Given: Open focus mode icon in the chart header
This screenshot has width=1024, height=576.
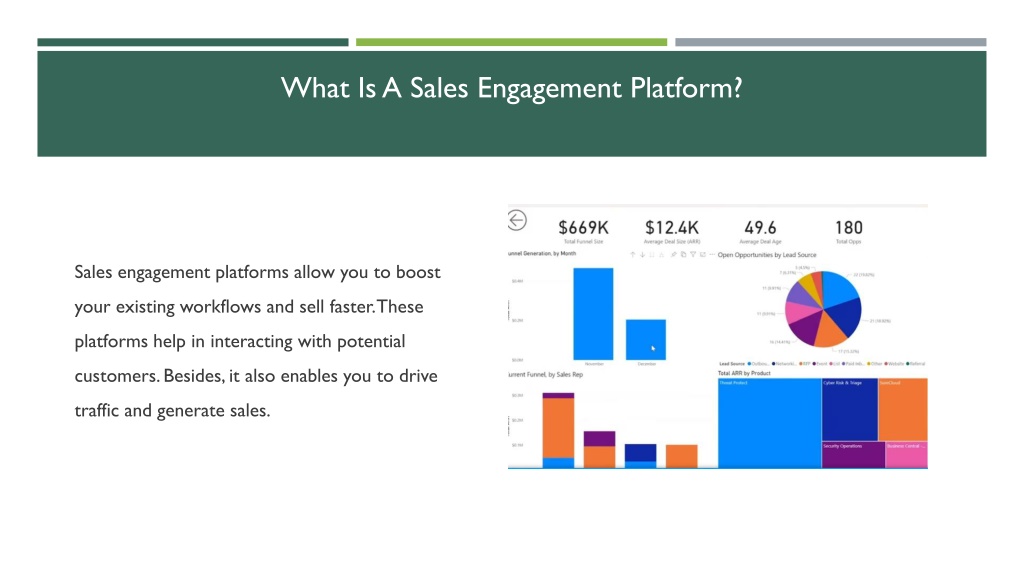Looking at the screenshot, I should coord(703,255).
